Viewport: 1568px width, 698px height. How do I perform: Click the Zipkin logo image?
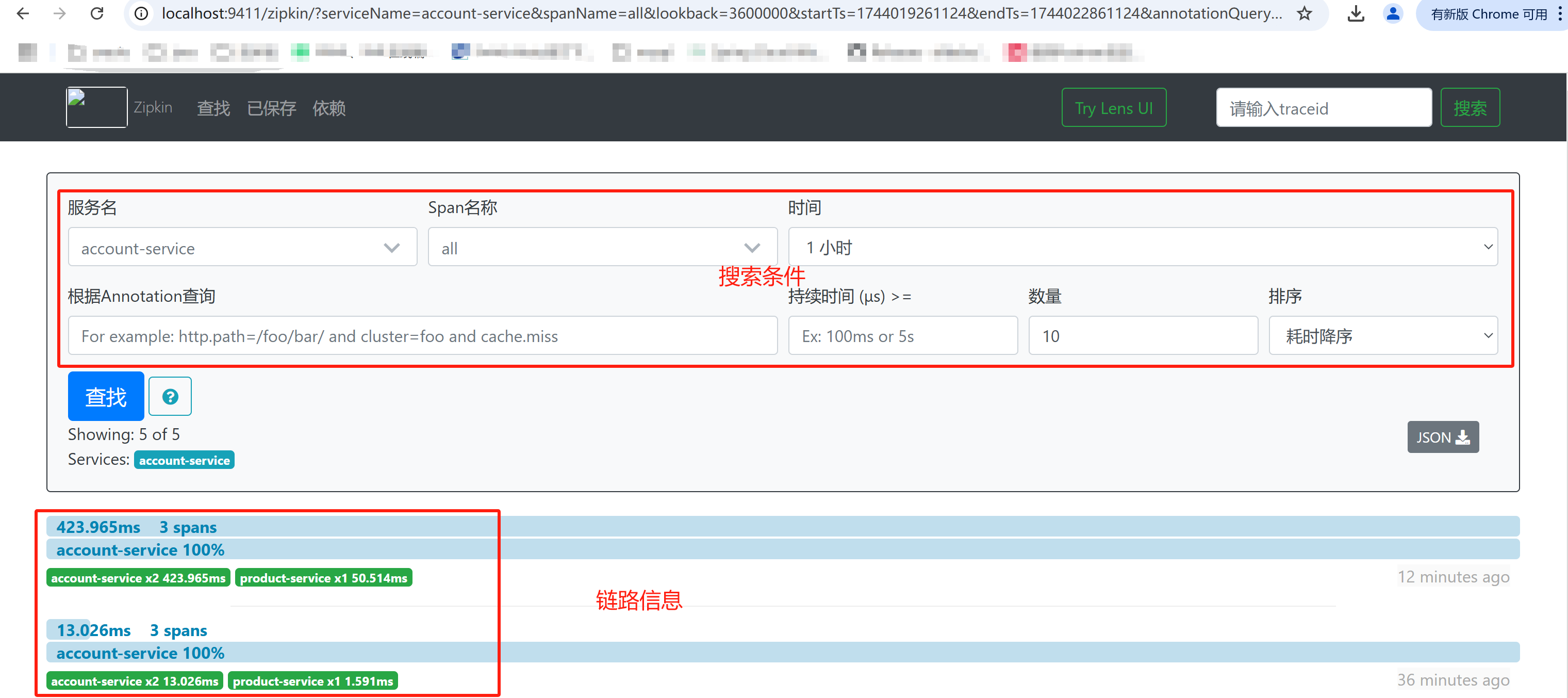tap(96, 107)
